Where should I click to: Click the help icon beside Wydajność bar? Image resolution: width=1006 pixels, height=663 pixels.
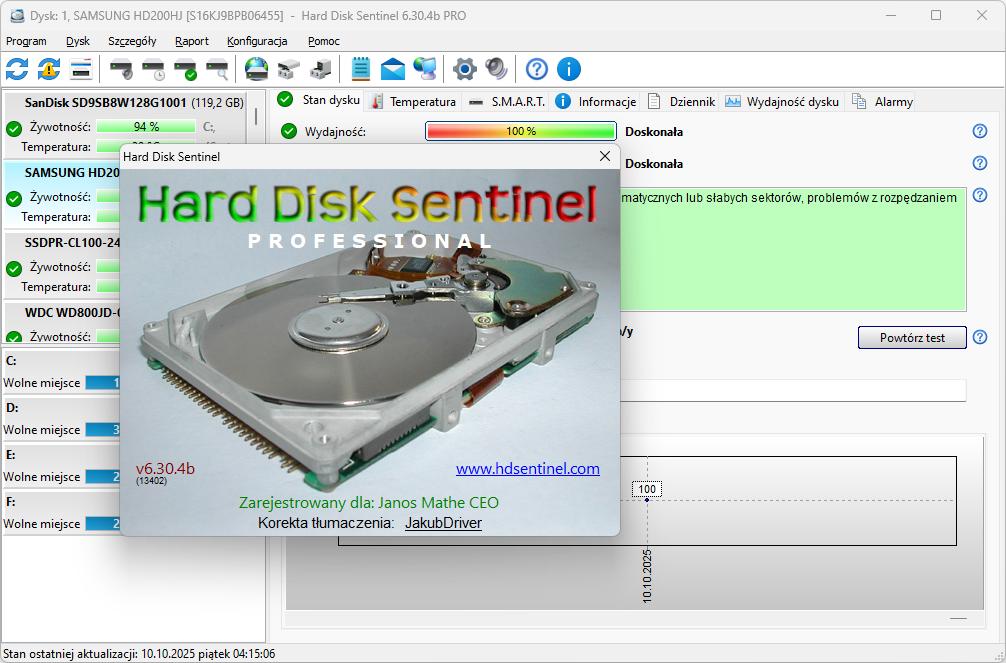click(980, 131)
